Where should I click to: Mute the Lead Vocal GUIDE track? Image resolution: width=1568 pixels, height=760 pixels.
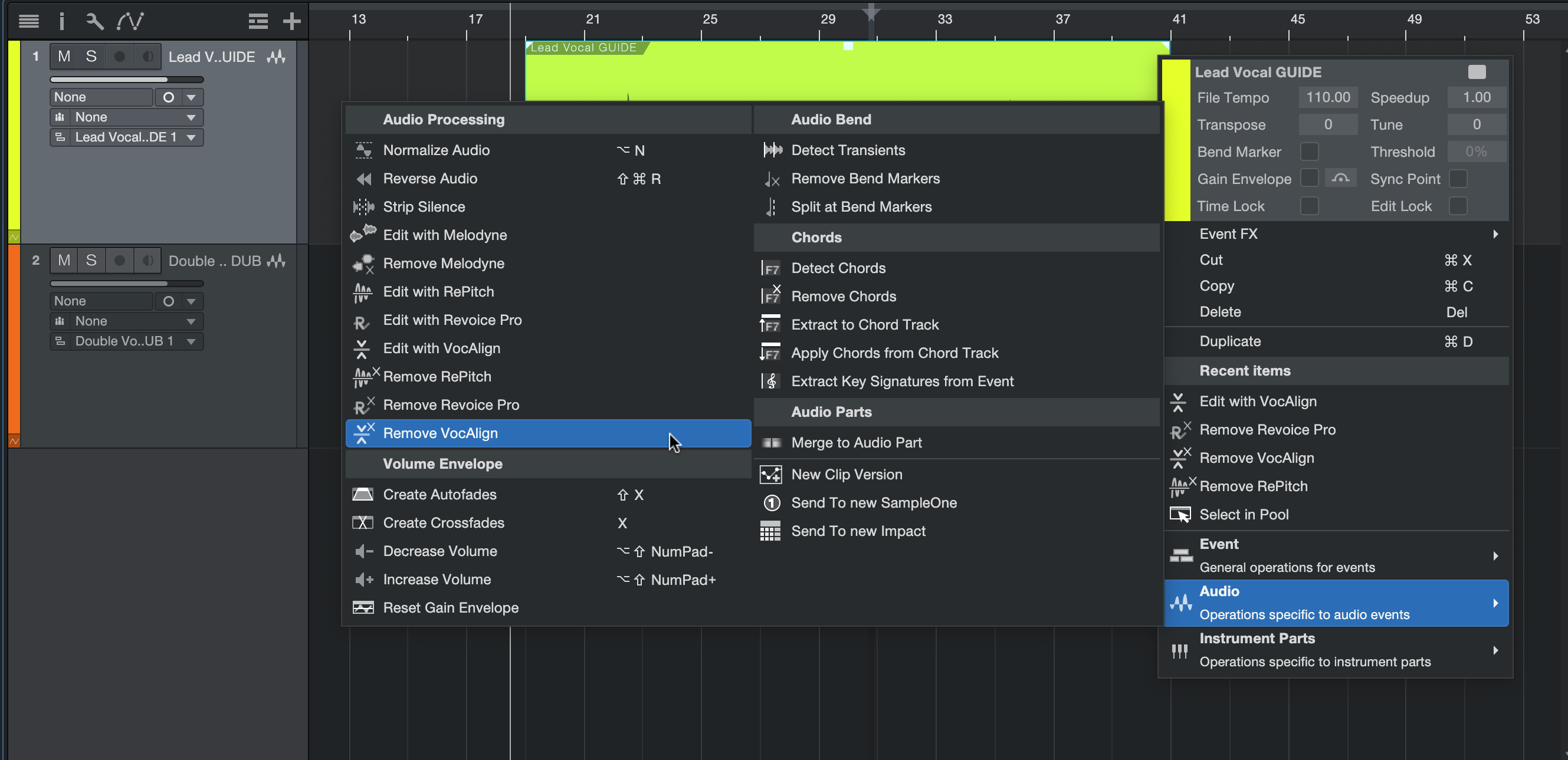63,56
